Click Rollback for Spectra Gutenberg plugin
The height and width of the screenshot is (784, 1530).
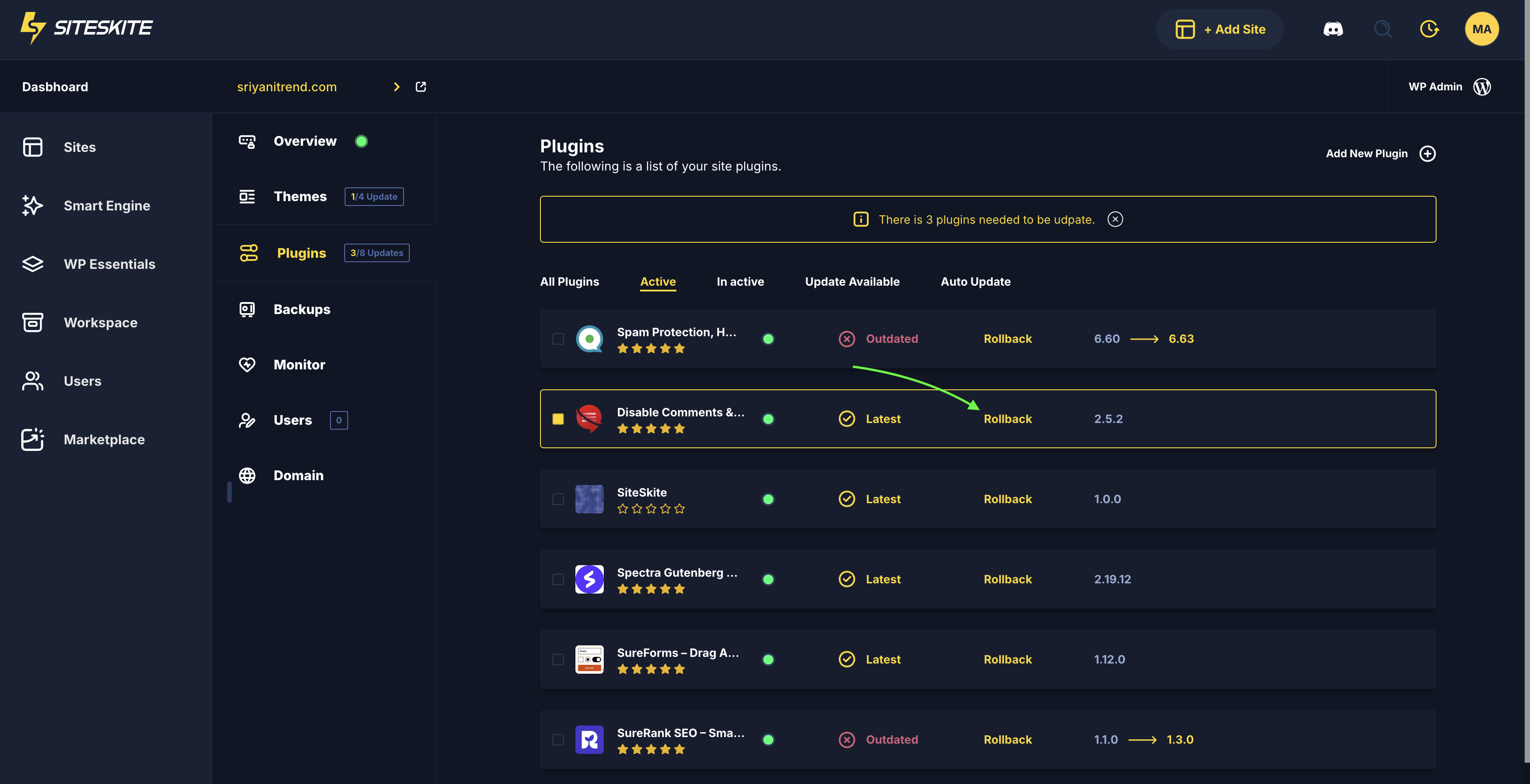[x=1007, y=579]
